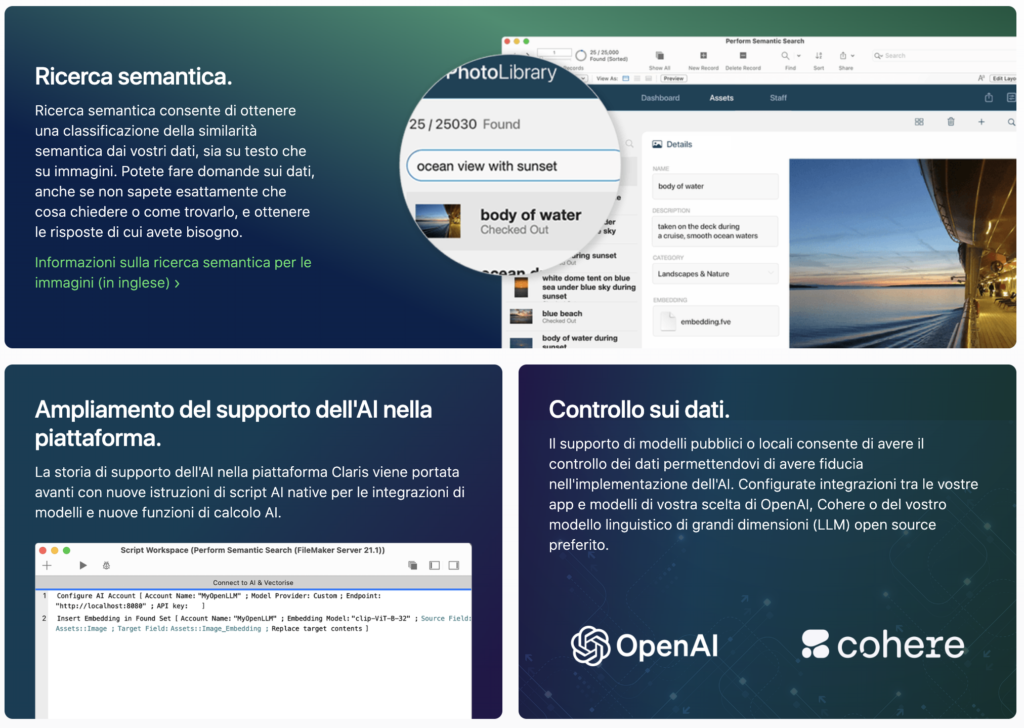Click the New Record toolbar icon
1024x728 pixels.
[703, 56]
